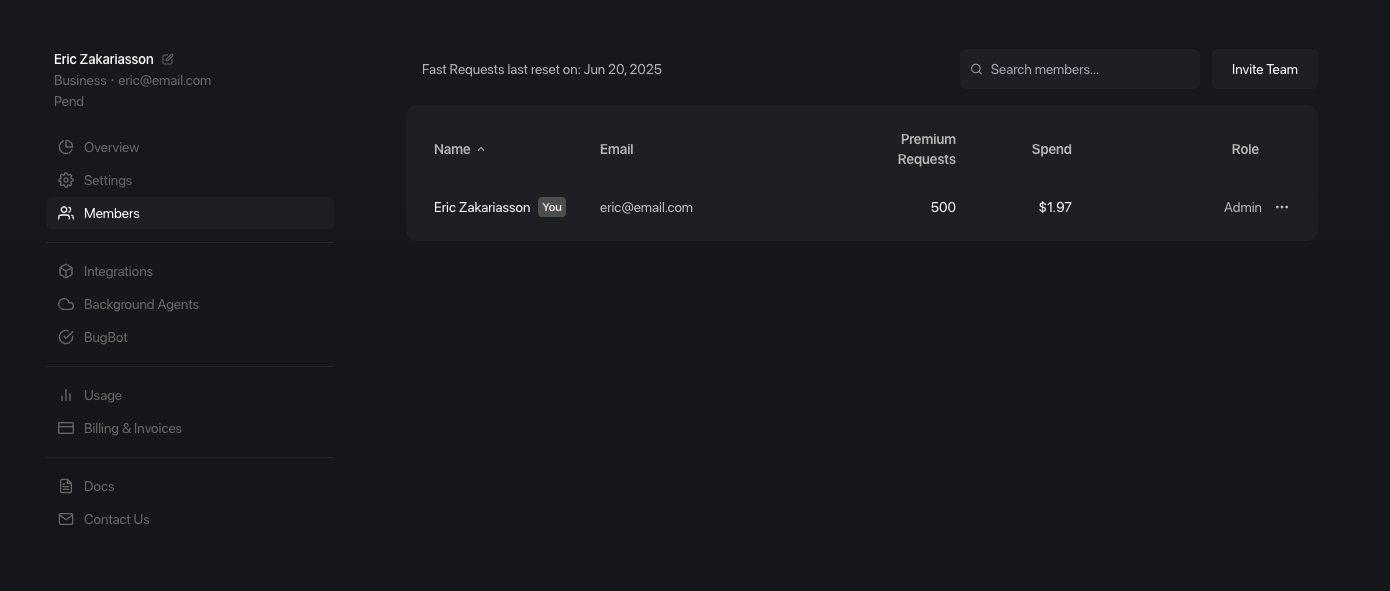Click the Docs file icon

[66, 486]
